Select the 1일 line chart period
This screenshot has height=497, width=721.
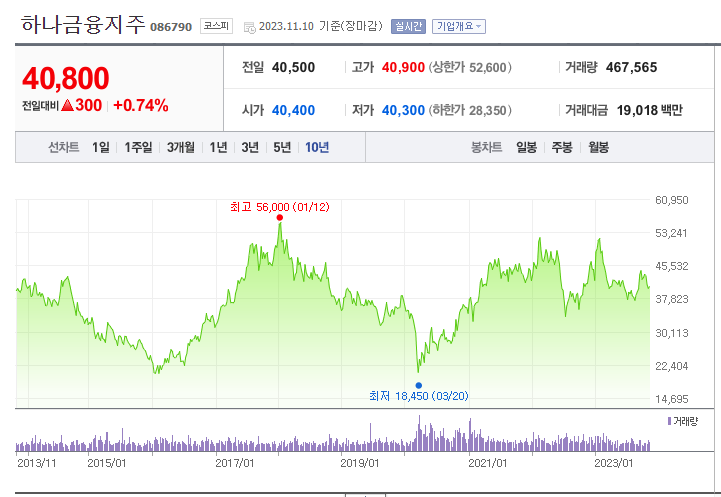point(101,148)
